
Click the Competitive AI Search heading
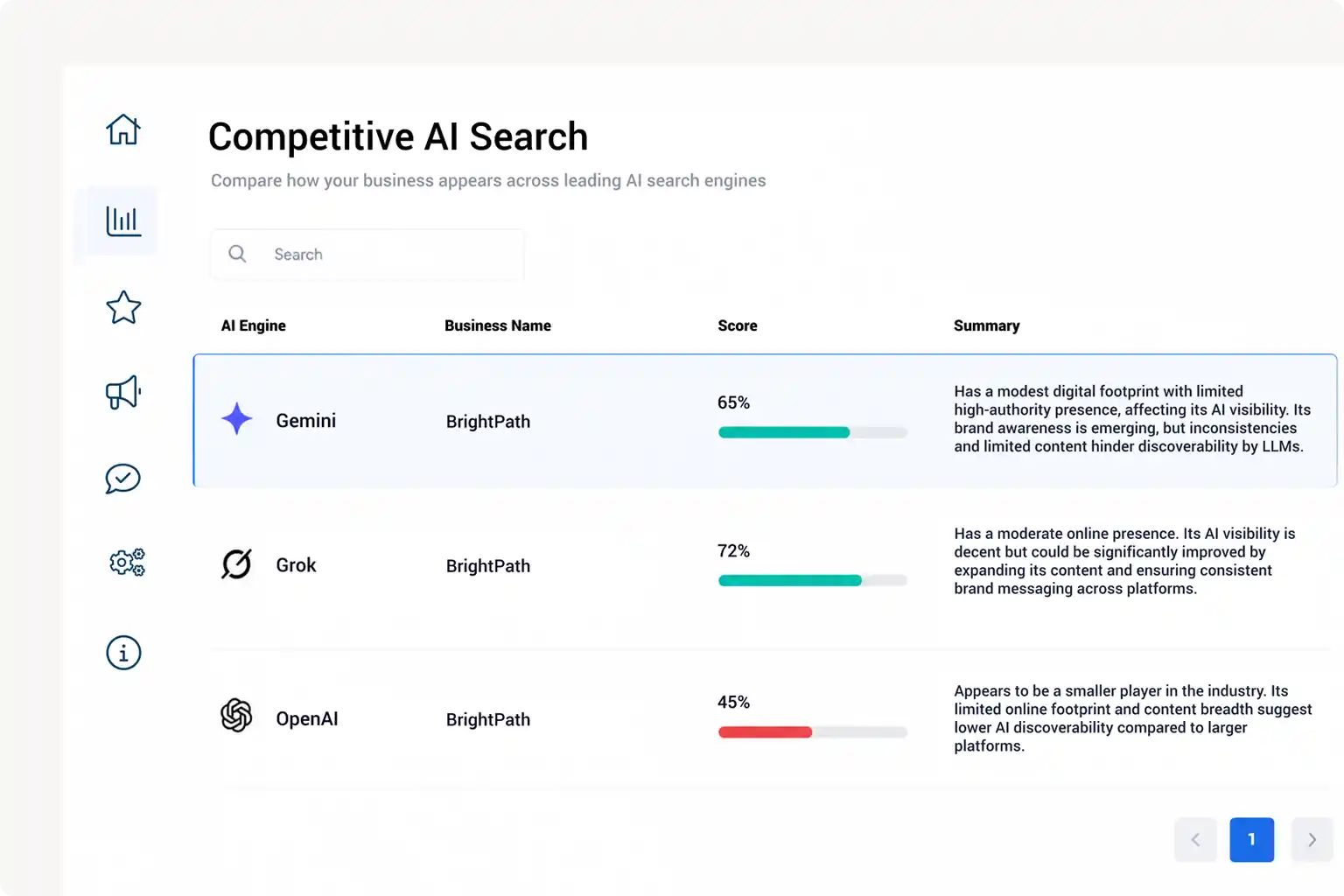click(x=398, y=136)
